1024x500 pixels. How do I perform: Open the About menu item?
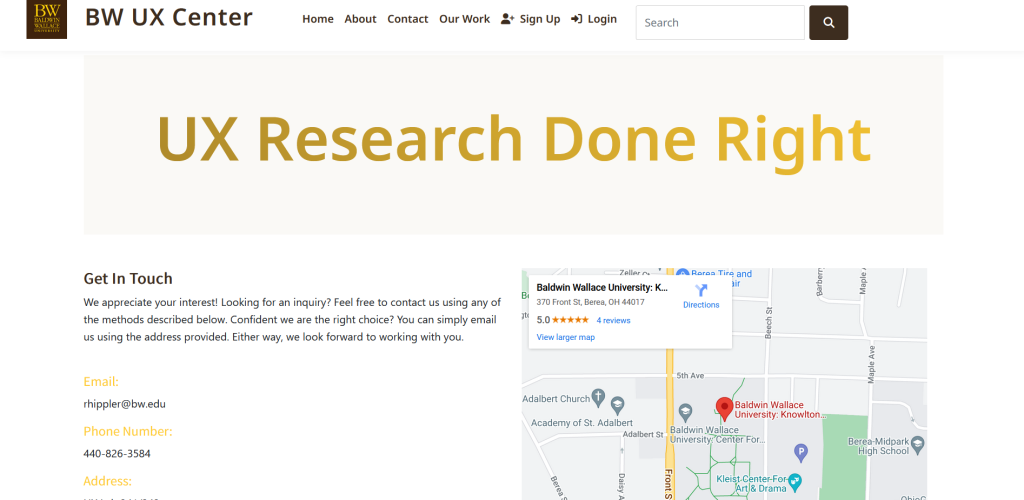point(360,19)
